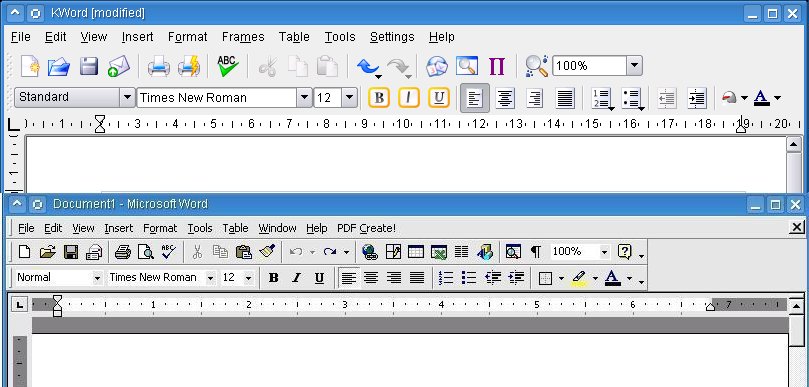
Task: Open Microsoft Word Normal style dropdown
Action: pos(97,278)
